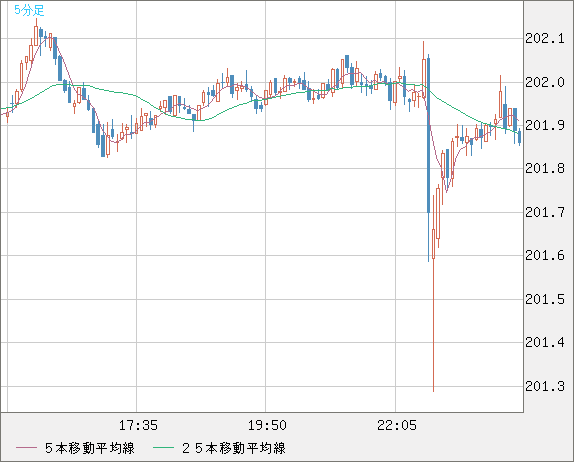Click the green 25-period average legend line
Image resolution: width=574 pixels, height=462 pixels.
(x=163, y=448)
